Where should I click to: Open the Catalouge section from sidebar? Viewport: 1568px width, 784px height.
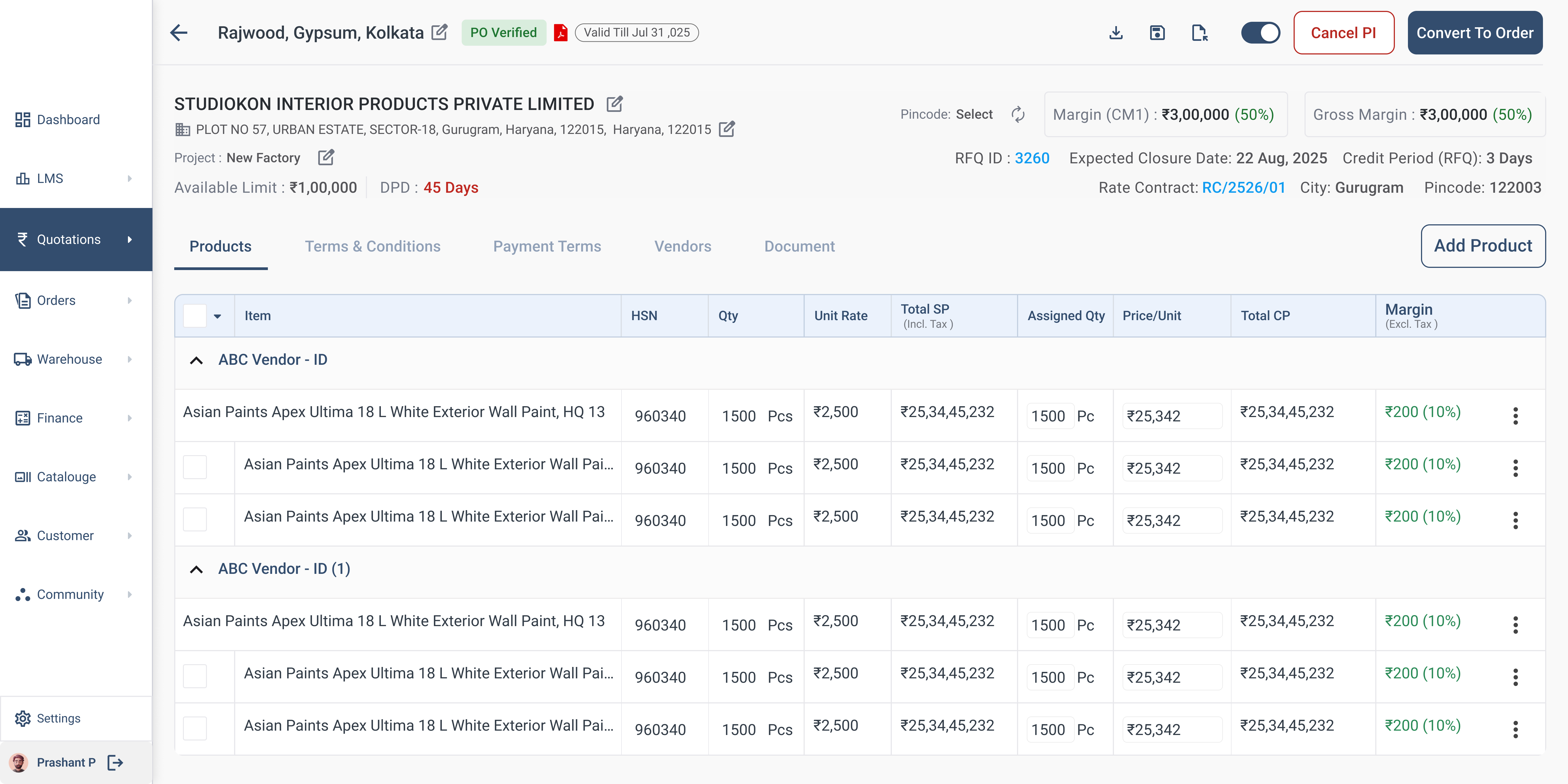click(66, 477)
